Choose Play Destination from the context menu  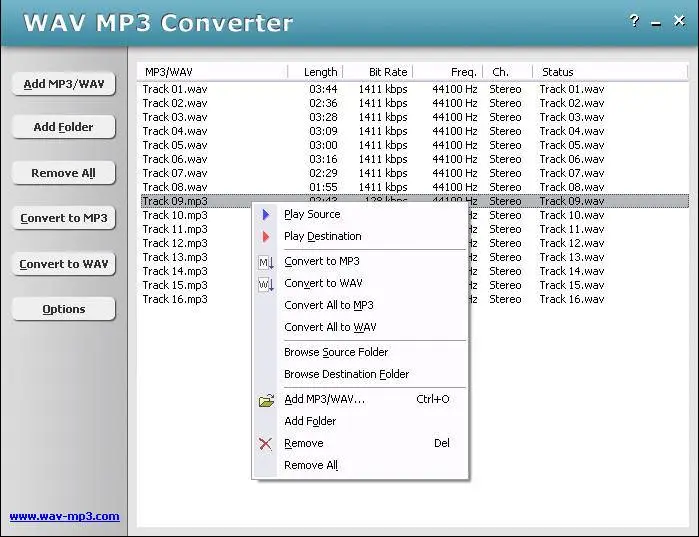pyautogui.click(x=360, y=236)
